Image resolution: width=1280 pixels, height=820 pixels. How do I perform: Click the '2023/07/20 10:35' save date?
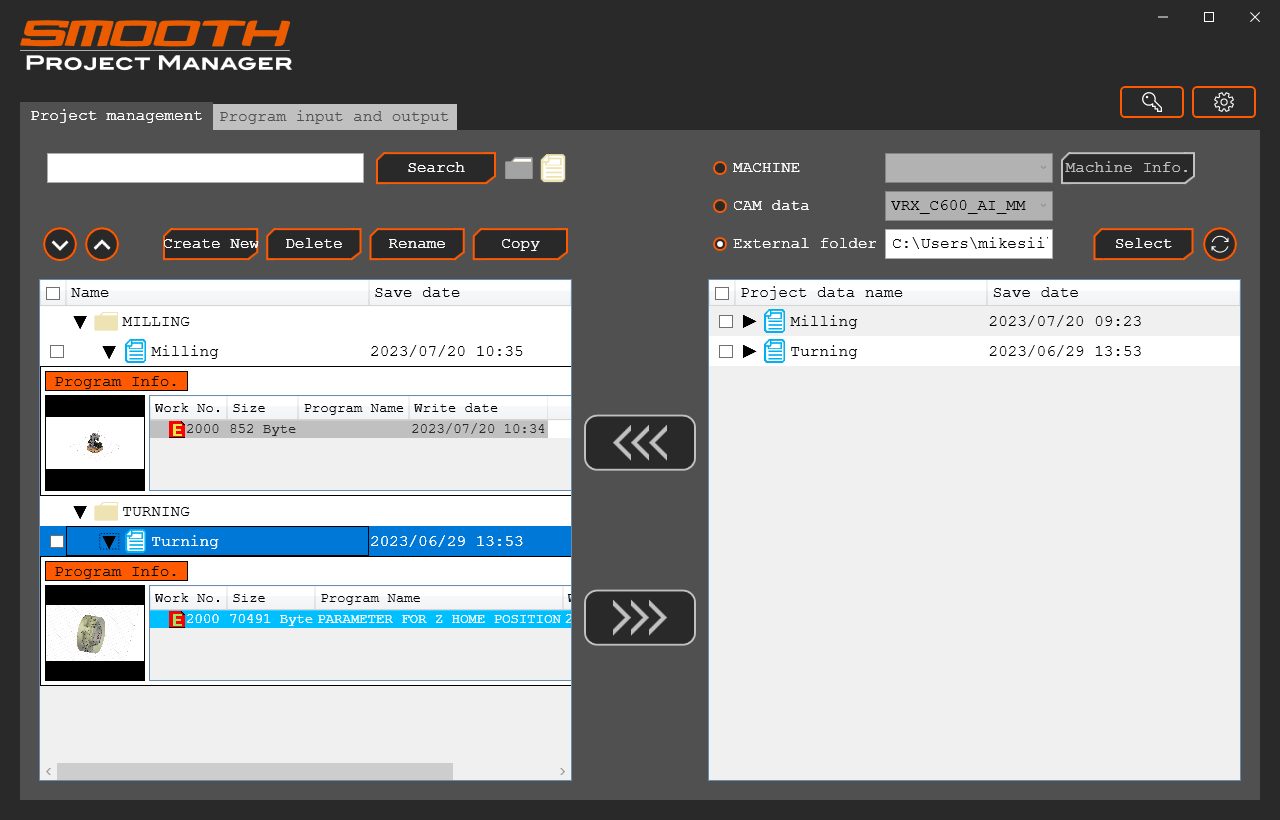point(447,352)
